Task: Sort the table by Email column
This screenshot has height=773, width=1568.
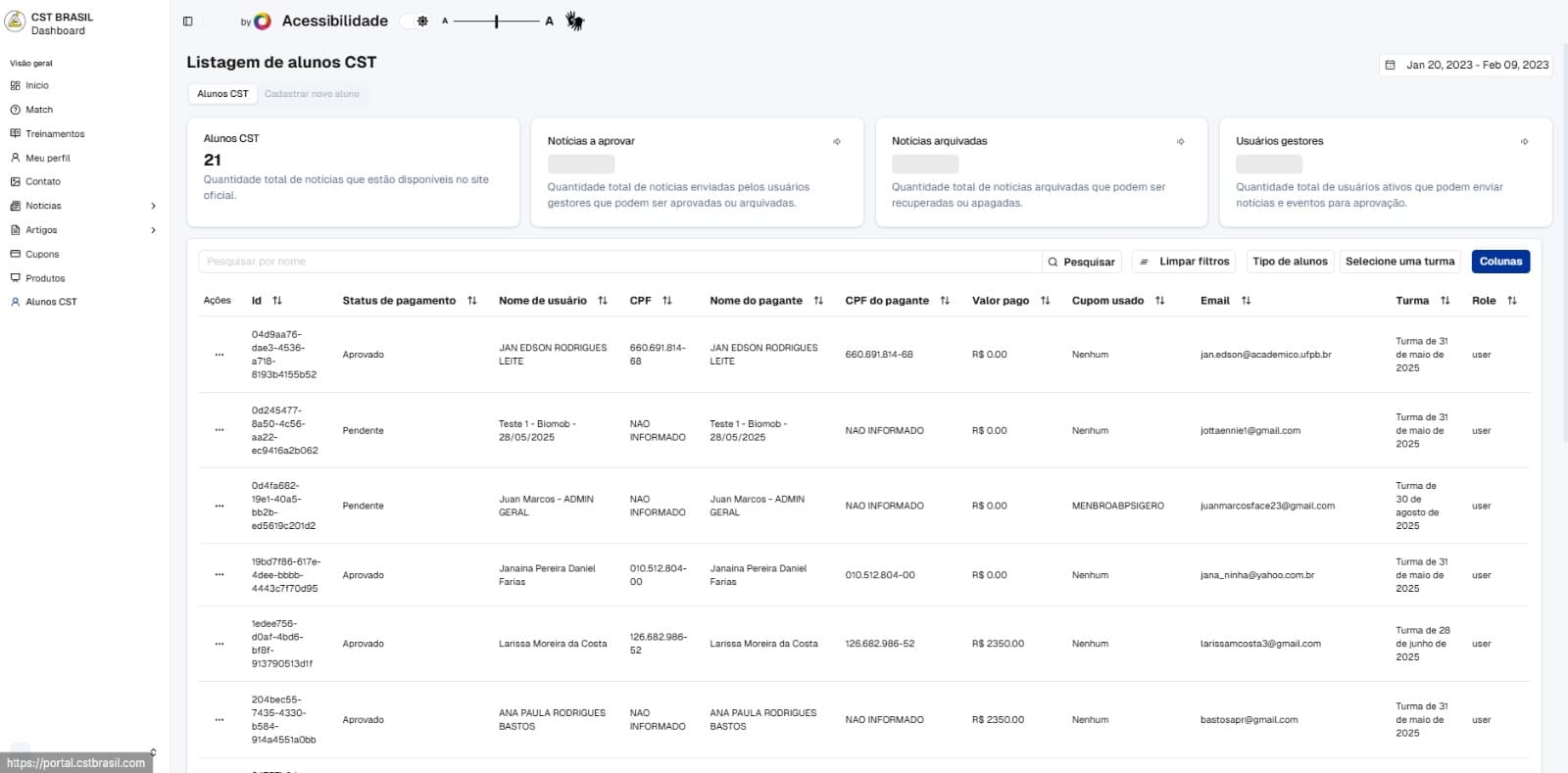Action: [1246, 301]
